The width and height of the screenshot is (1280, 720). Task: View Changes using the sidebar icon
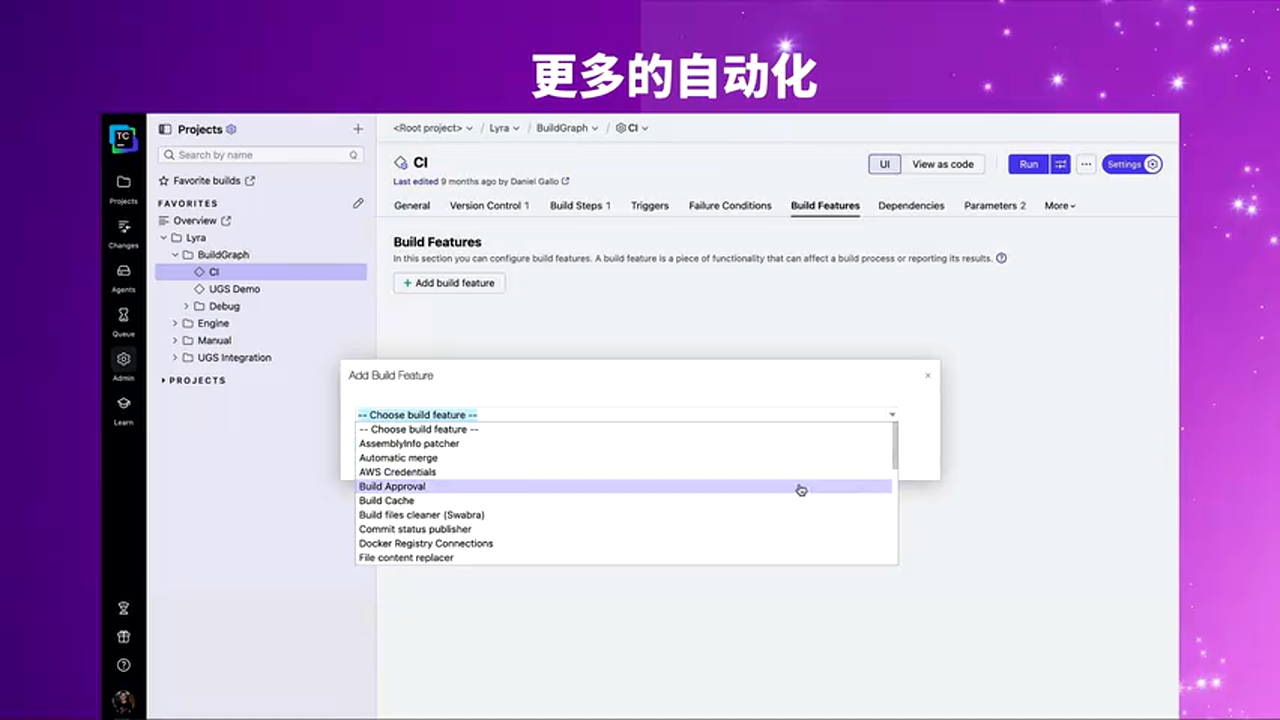point(123,228)
